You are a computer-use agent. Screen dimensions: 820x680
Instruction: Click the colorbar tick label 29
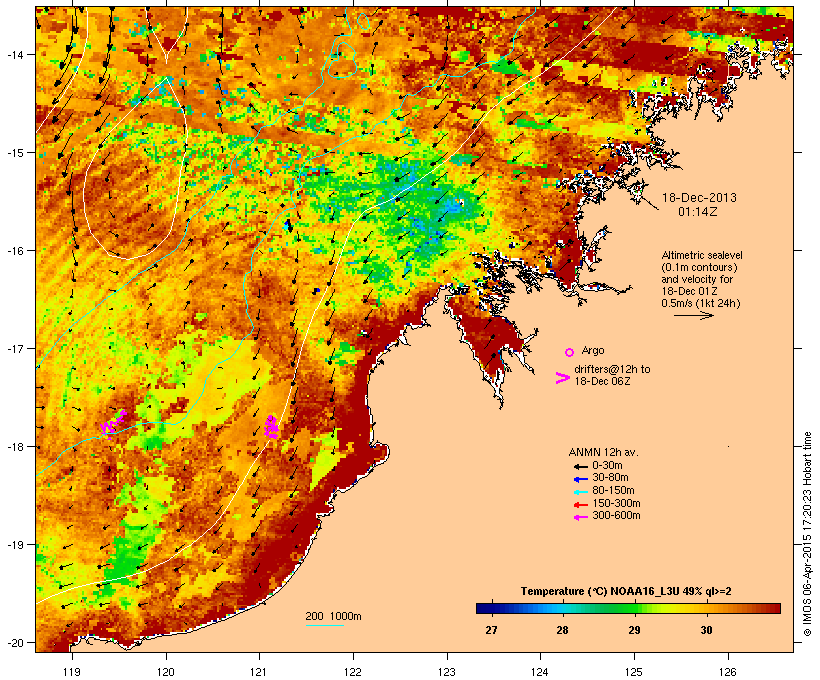pyautogui.click(x=634, y=630)
